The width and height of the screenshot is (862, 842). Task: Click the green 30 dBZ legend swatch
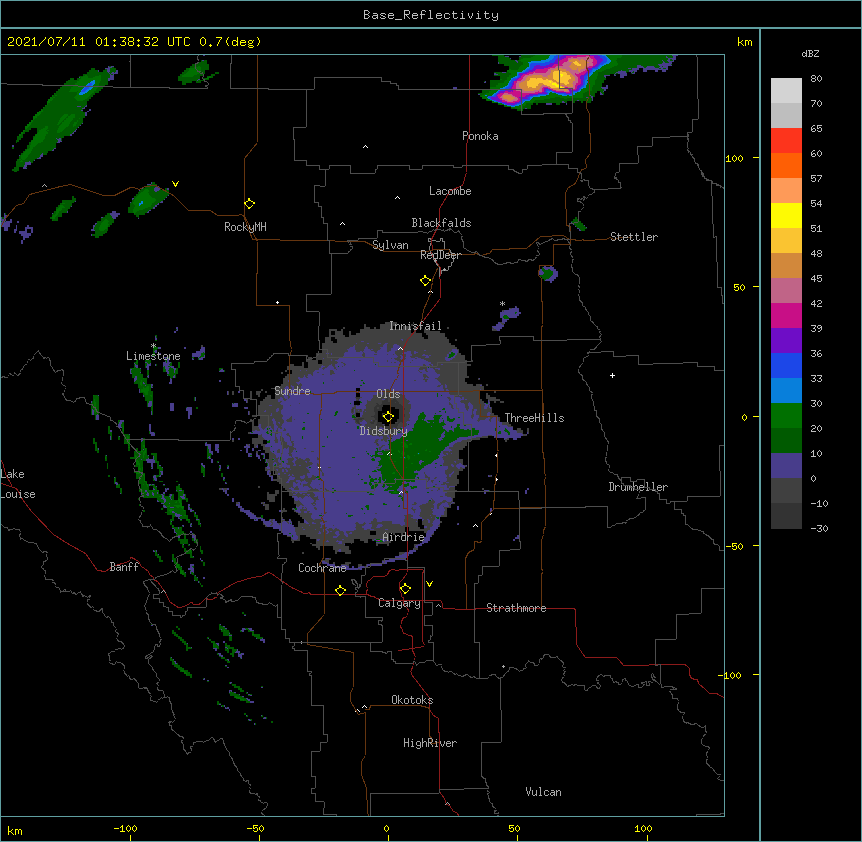(x=786, y=416)
